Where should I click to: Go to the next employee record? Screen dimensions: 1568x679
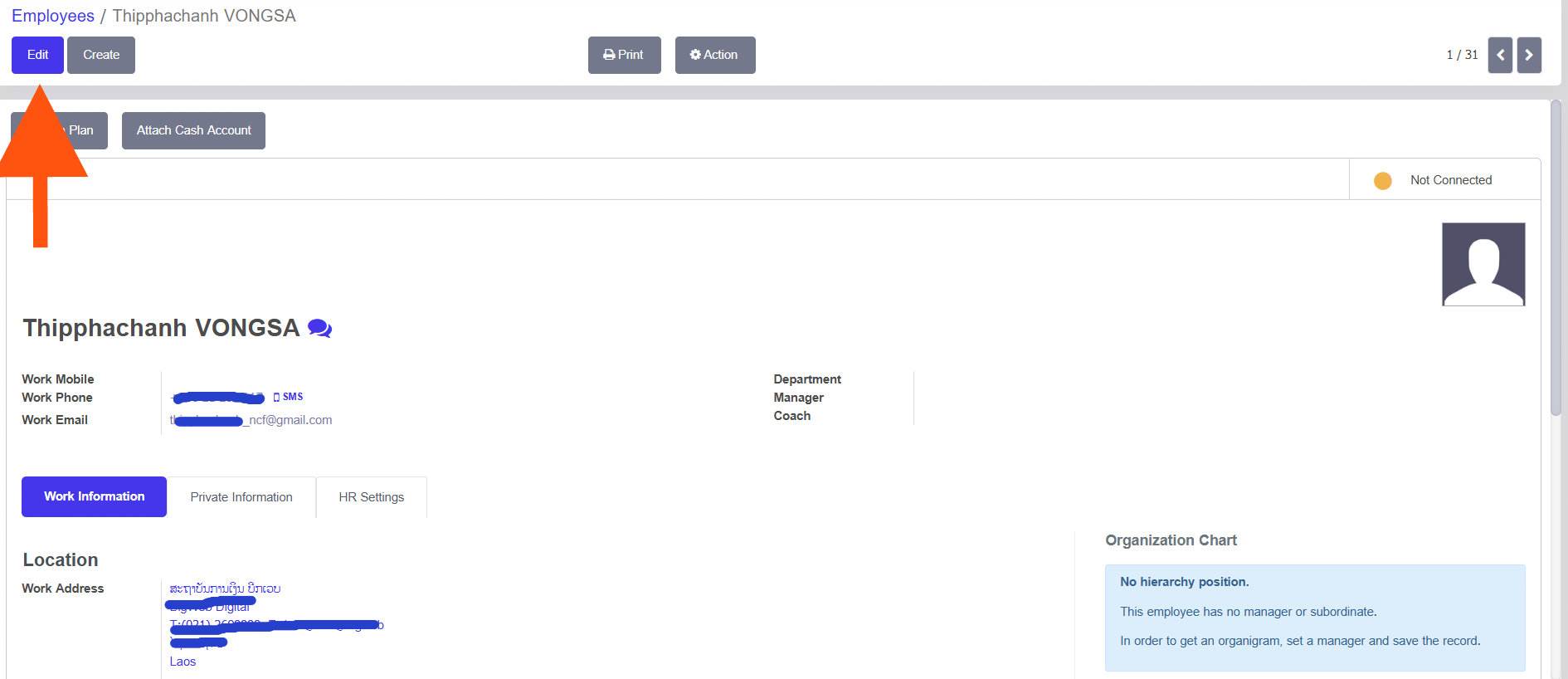1528,55
